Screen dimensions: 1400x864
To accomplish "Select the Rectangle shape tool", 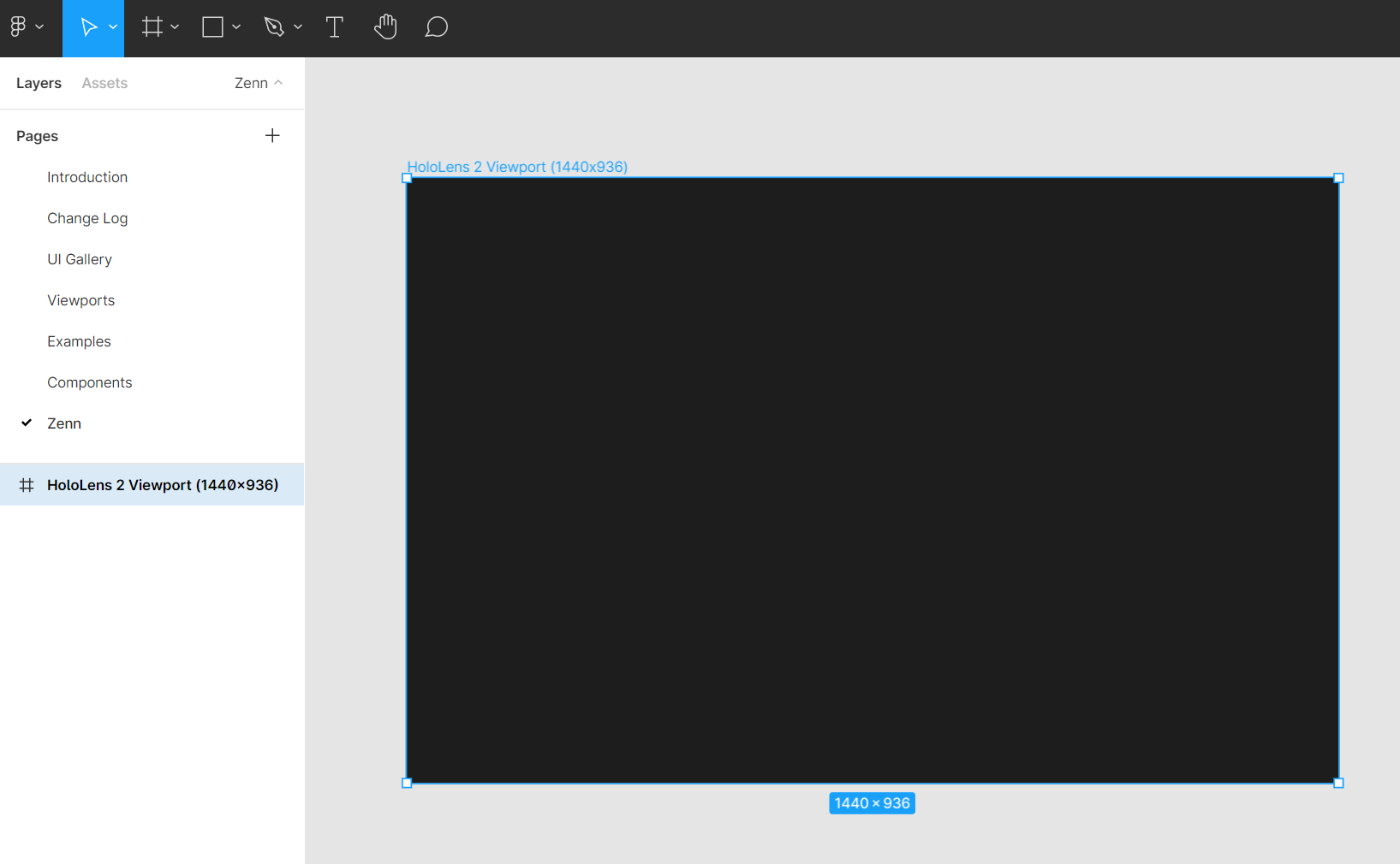I will [212, 27].
